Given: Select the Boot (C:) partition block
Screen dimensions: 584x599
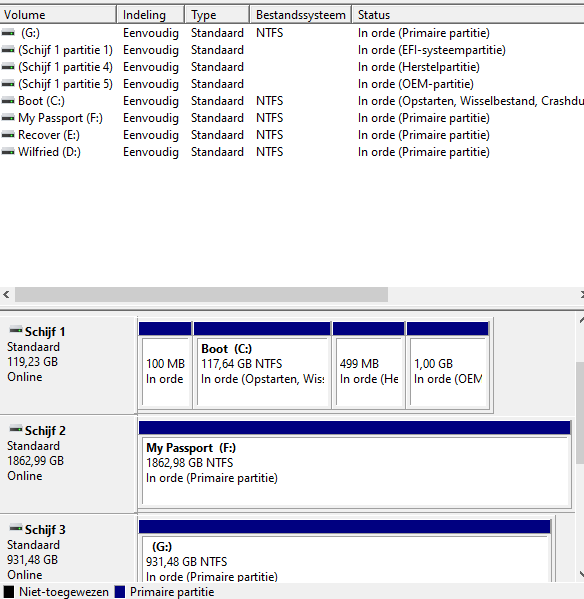Looking at the screenshot, I should tap(262, 365).
